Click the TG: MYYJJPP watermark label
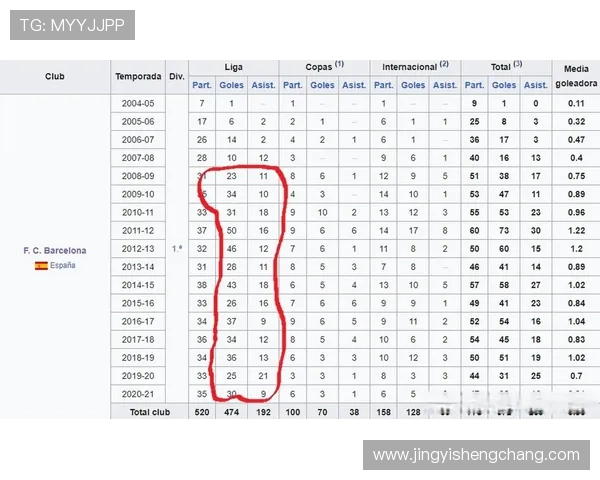Image resolution: width=600 pixels, height=480 pixels. coord(72,25)
